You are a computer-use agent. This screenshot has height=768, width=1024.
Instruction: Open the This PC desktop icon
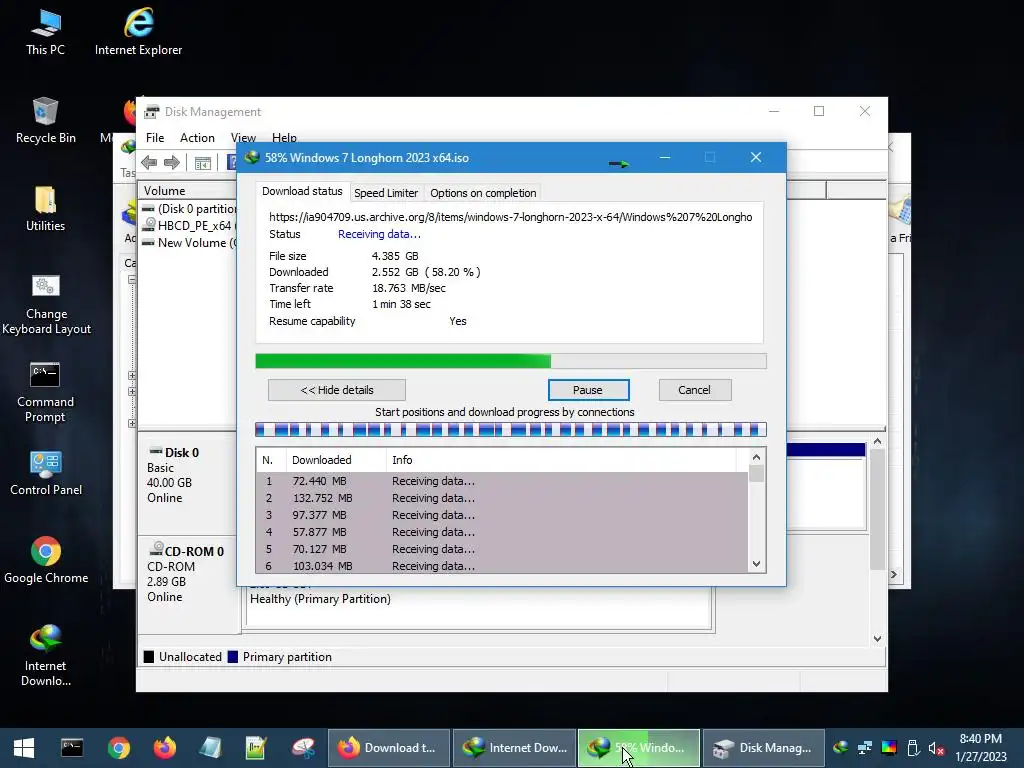45,31
